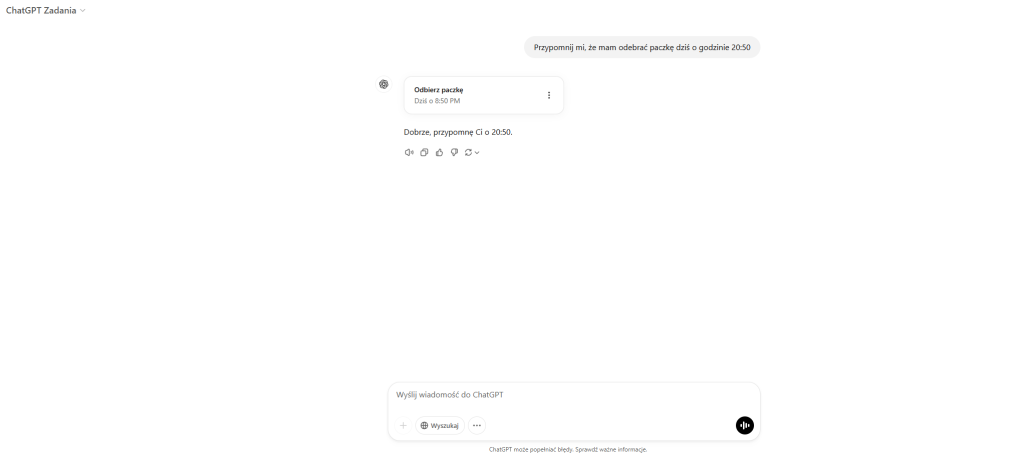Open three-dot menu on Odbierz paczkę card
This screenshot has width=1024, height=454.
click(x=549, y=95)
